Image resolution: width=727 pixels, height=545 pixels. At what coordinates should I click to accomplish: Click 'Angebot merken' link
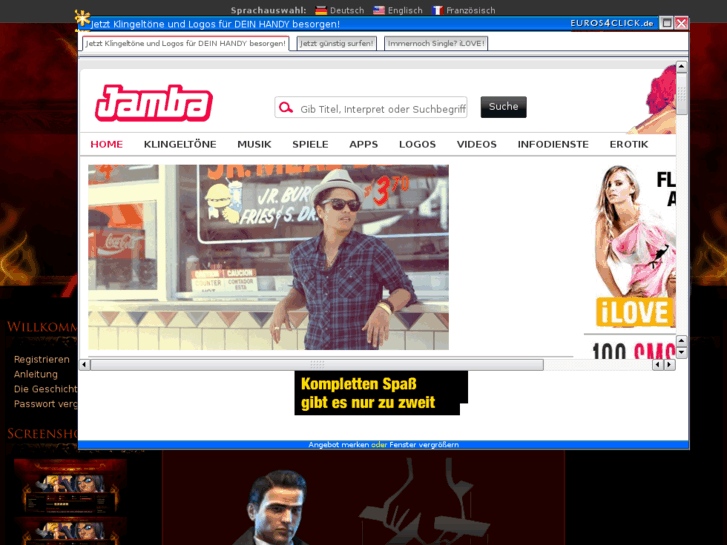338,444
